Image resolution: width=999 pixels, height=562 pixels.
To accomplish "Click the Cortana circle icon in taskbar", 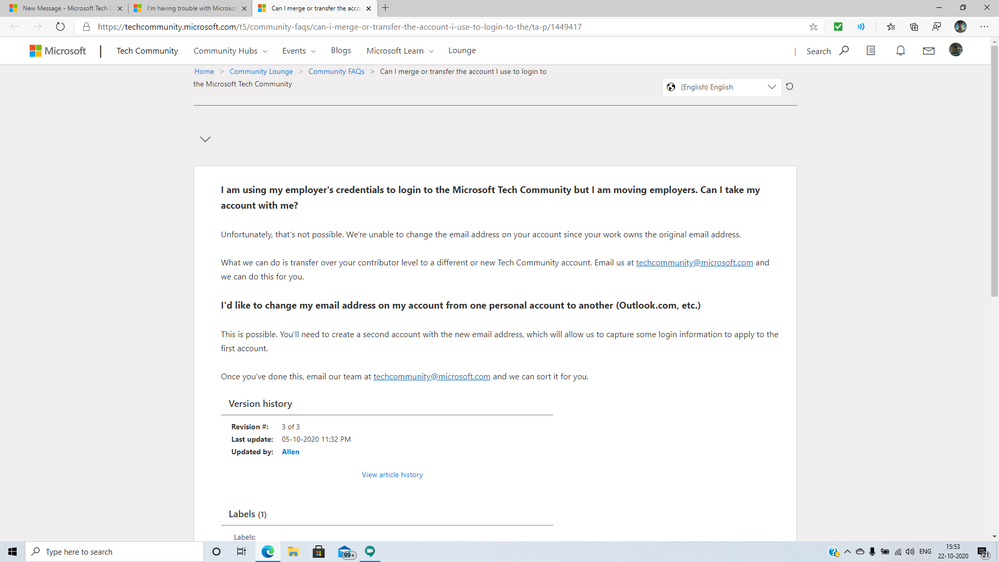I will pos(216,552).
